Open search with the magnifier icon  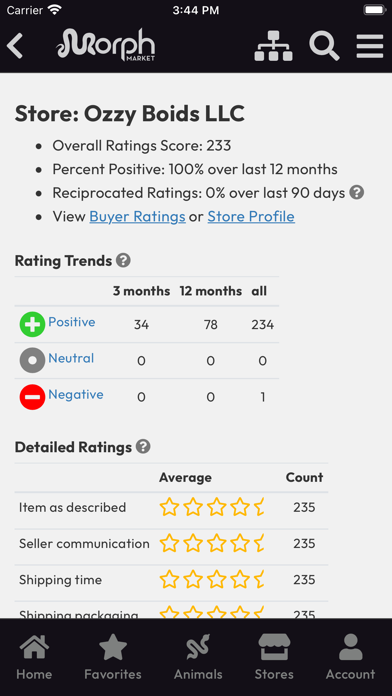[325, 46]
